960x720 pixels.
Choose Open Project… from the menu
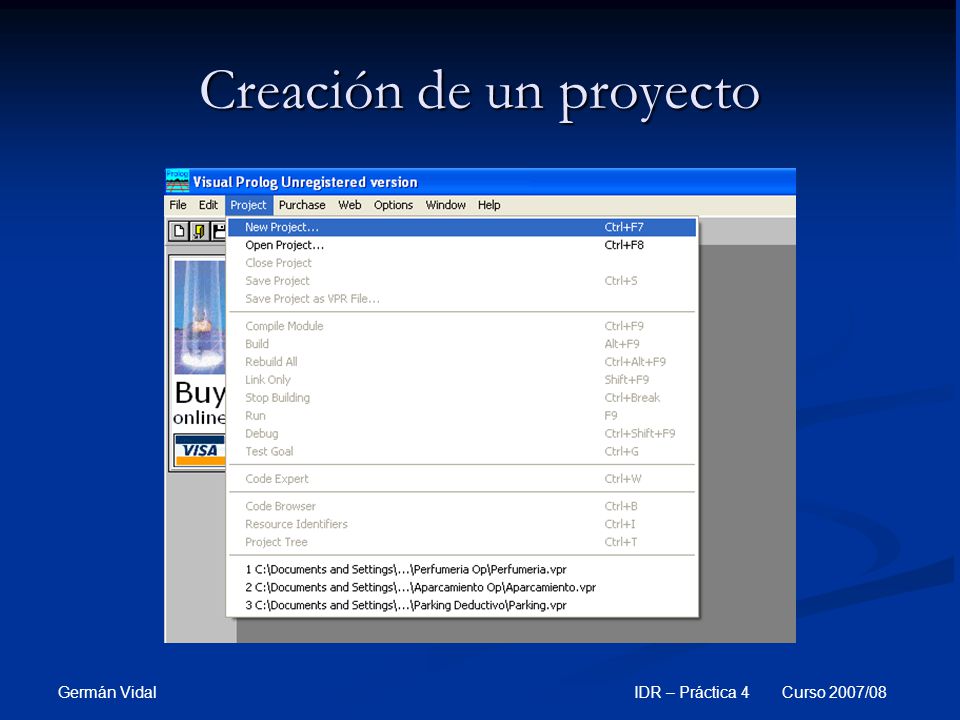click(462, 245)
